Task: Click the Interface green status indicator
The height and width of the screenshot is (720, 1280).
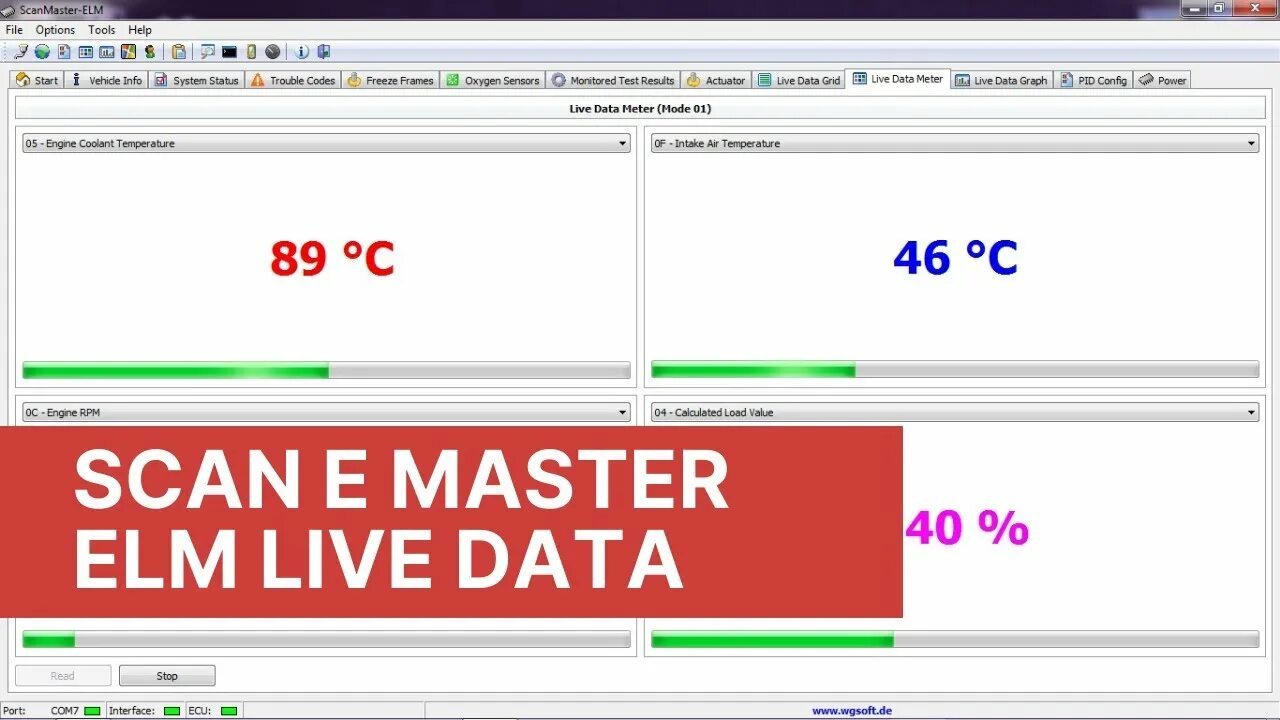Action: pos(171,711)
